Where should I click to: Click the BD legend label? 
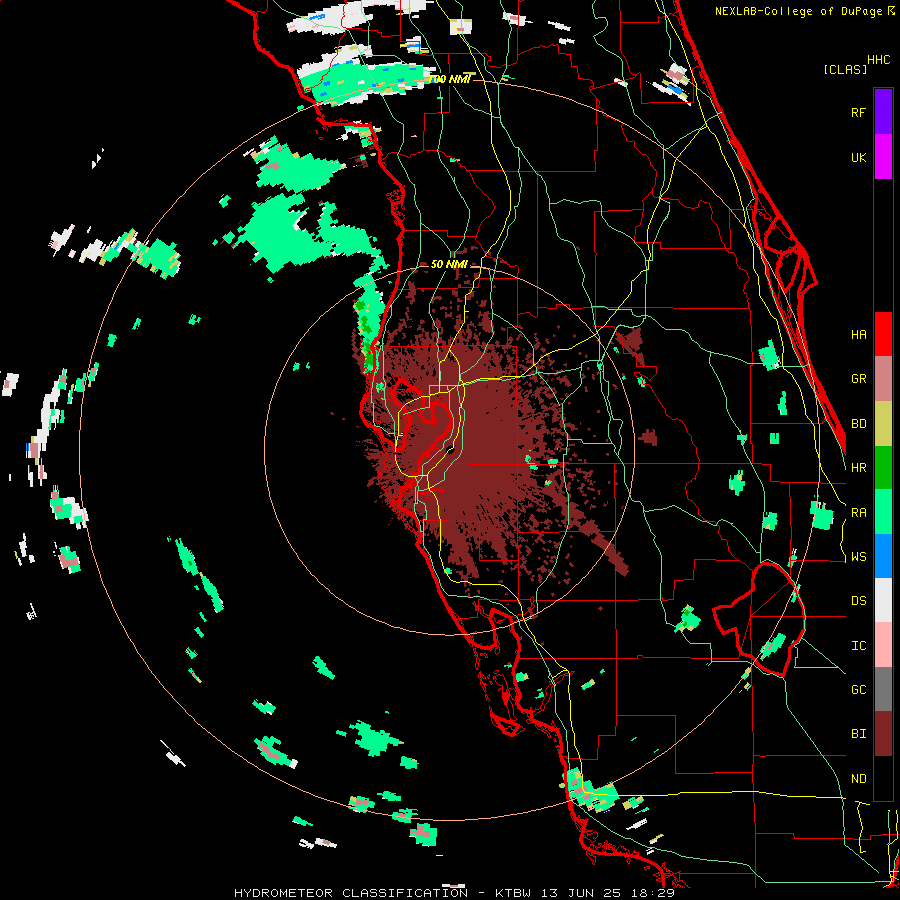click(858, 424)
